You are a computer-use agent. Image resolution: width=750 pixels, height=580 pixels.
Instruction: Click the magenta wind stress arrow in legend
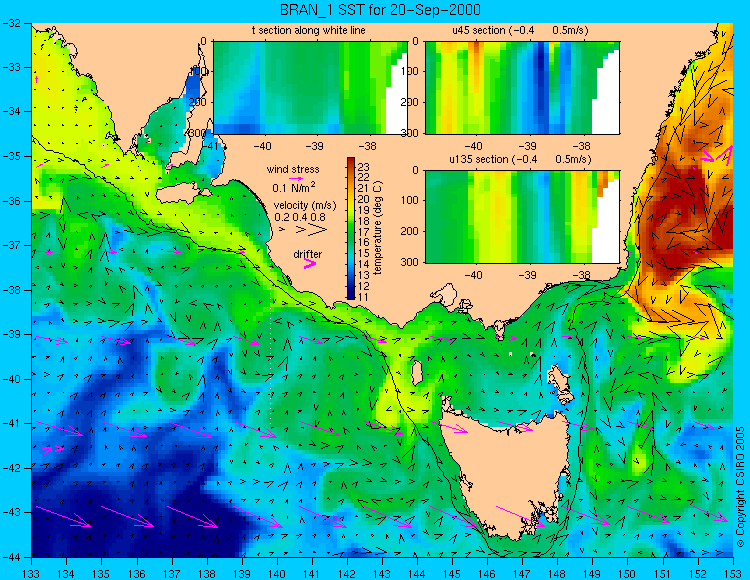296,177
